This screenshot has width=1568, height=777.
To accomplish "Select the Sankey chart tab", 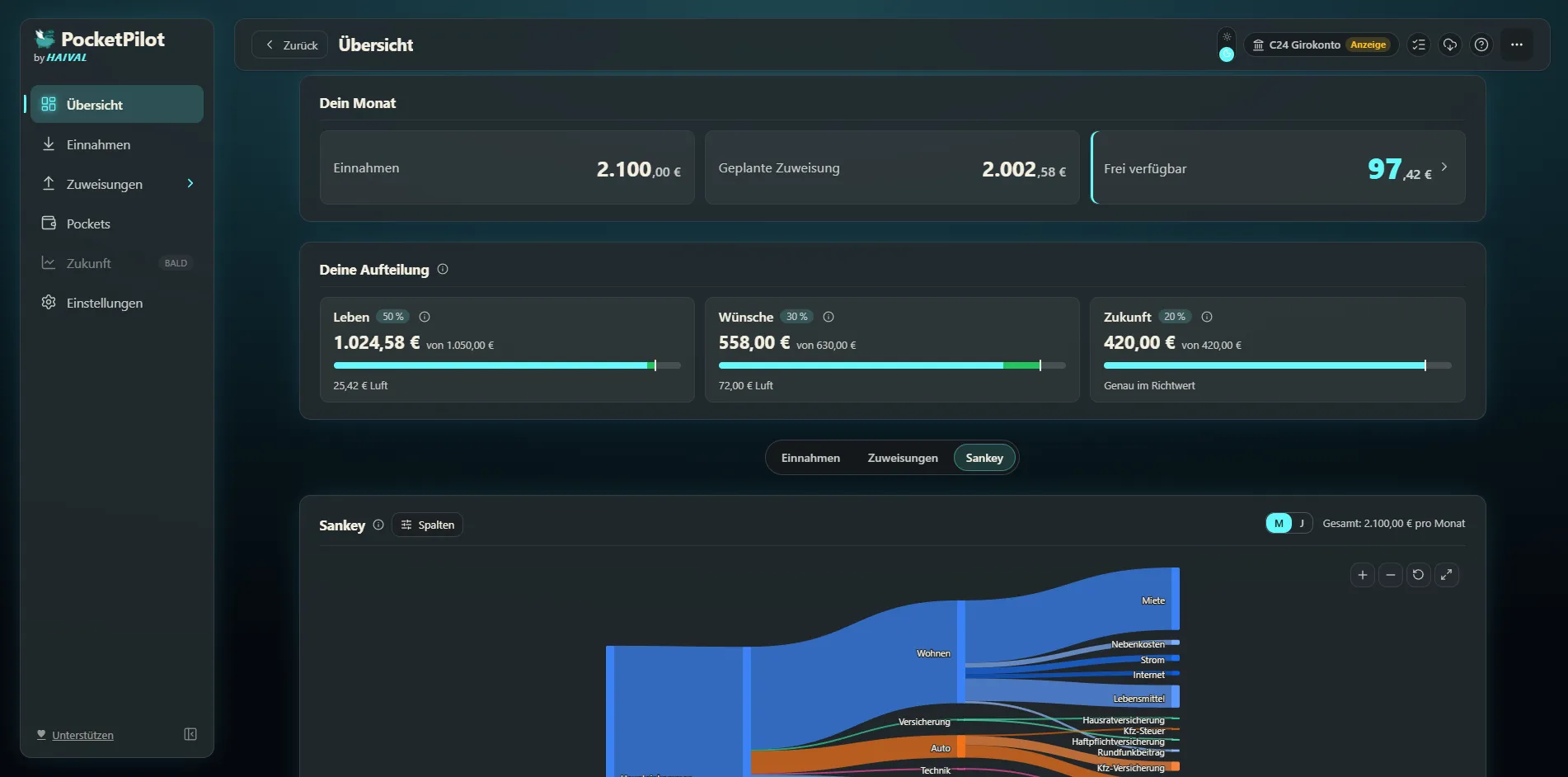I will click(984, 458).
